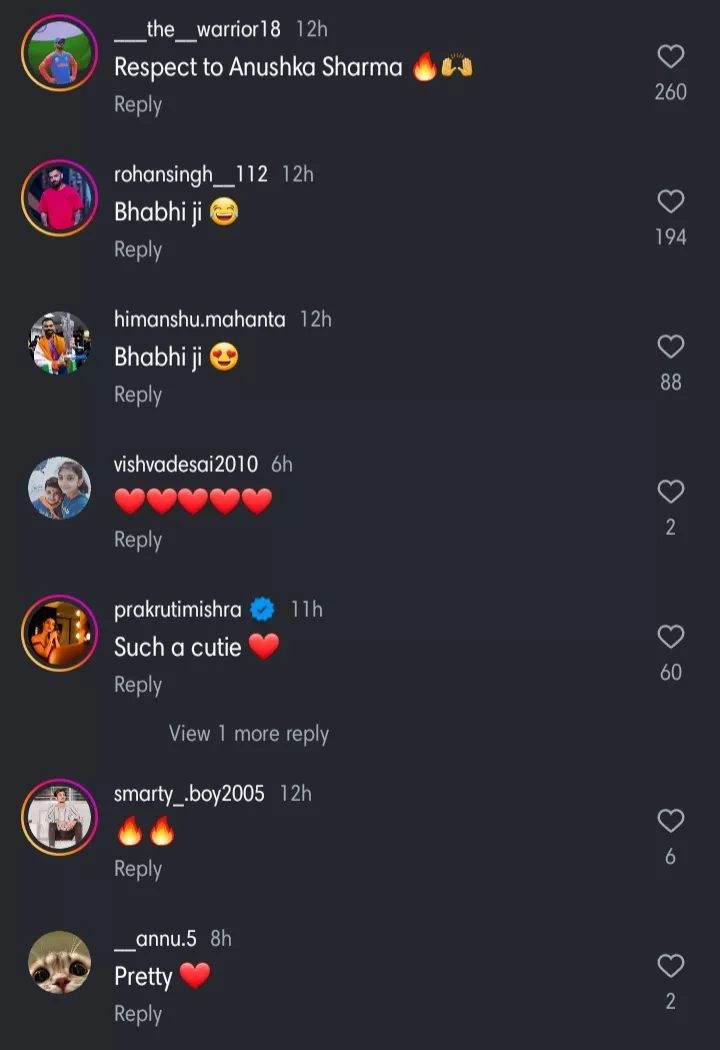The image size is (720, 1050).
Task: Reply to __annu.5's 'Pretty' comment
Action: coord(138,1014)
